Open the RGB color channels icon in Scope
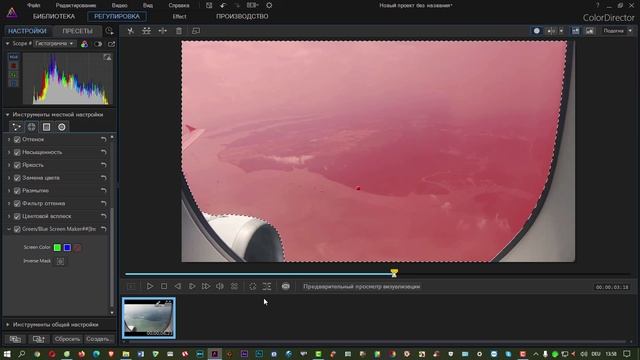The image size is (640, 360). coord(84,44)
